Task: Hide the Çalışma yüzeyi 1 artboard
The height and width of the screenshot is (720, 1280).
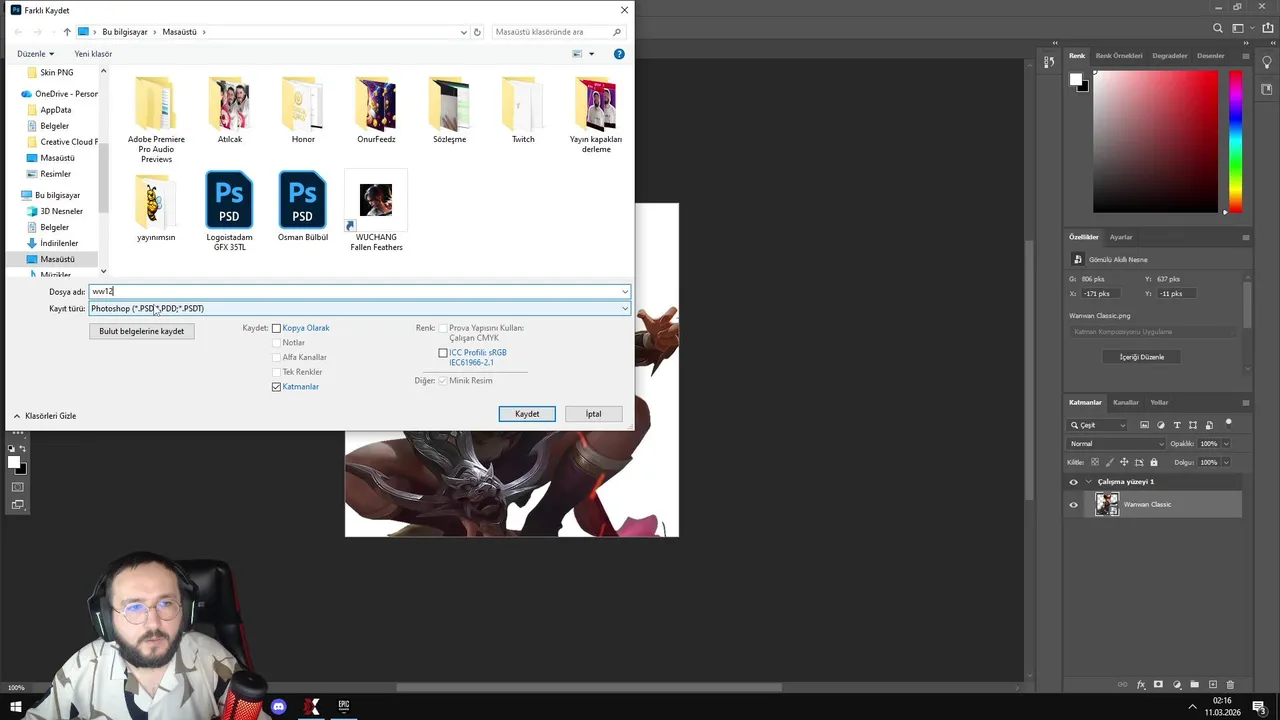Action: pyautogui.click(x=1074, y=482)
